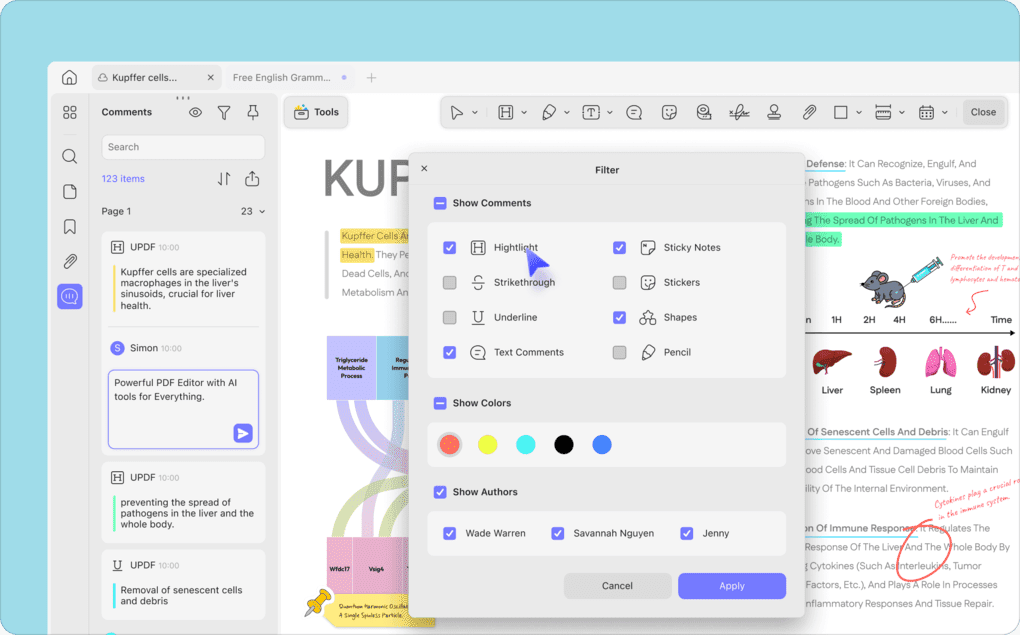Select the Signature tool
Viewport: 1020px width, 635px height.
(738, 111)
